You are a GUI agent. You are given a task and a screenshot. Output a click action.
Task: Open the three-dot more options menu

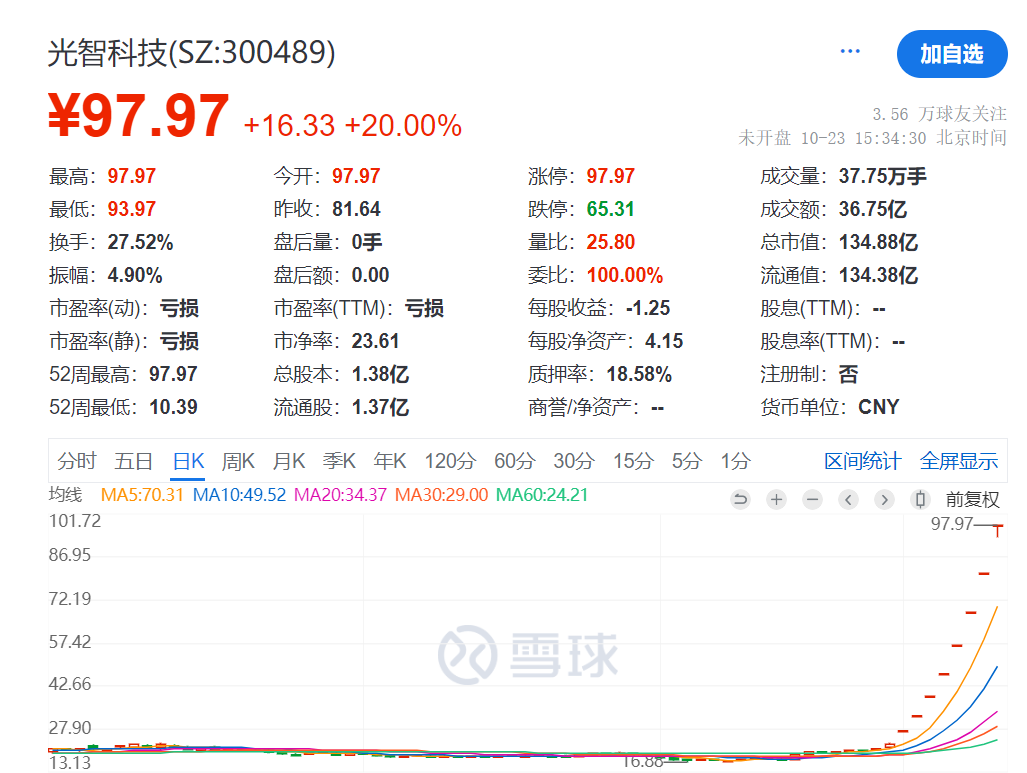(x=850, y=51)
